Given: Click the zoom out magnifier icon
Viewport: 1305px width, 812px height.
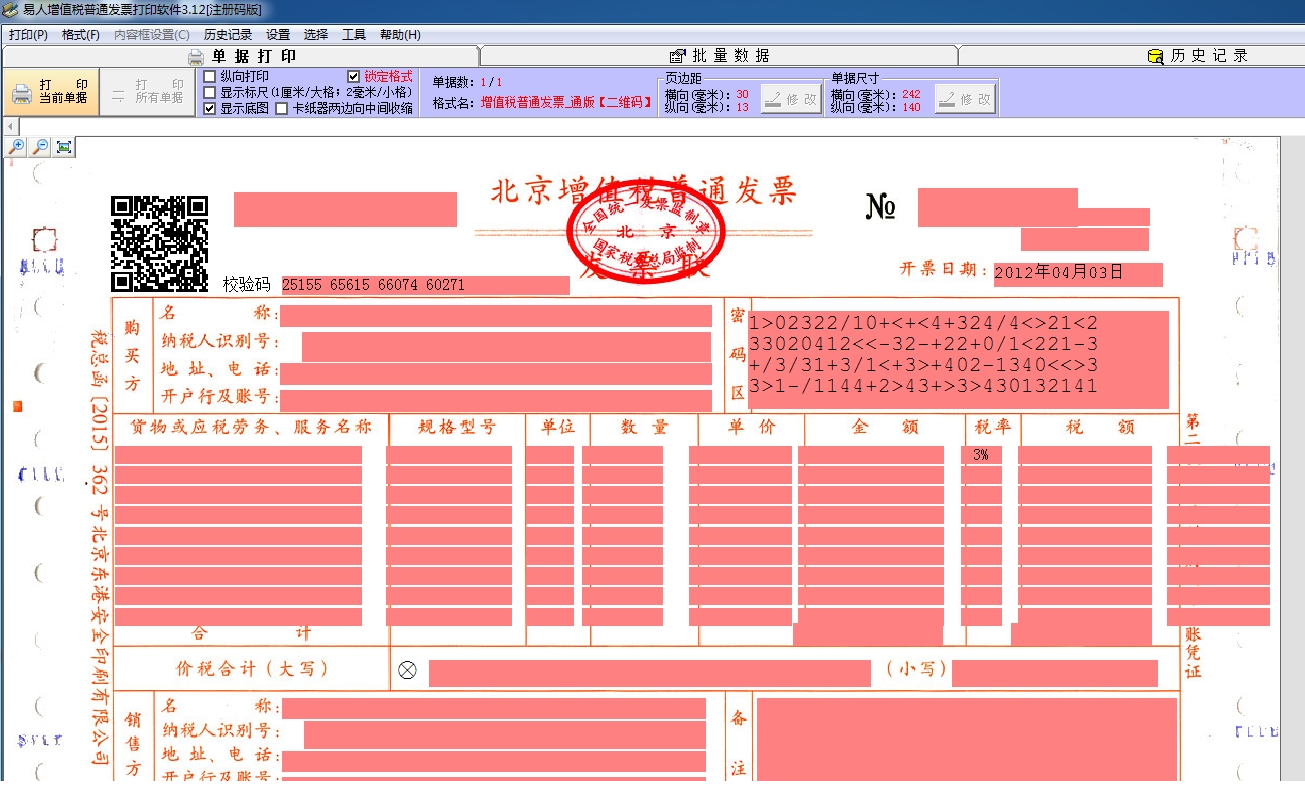Looking at the screenshot, I should [x=40, y=147].
